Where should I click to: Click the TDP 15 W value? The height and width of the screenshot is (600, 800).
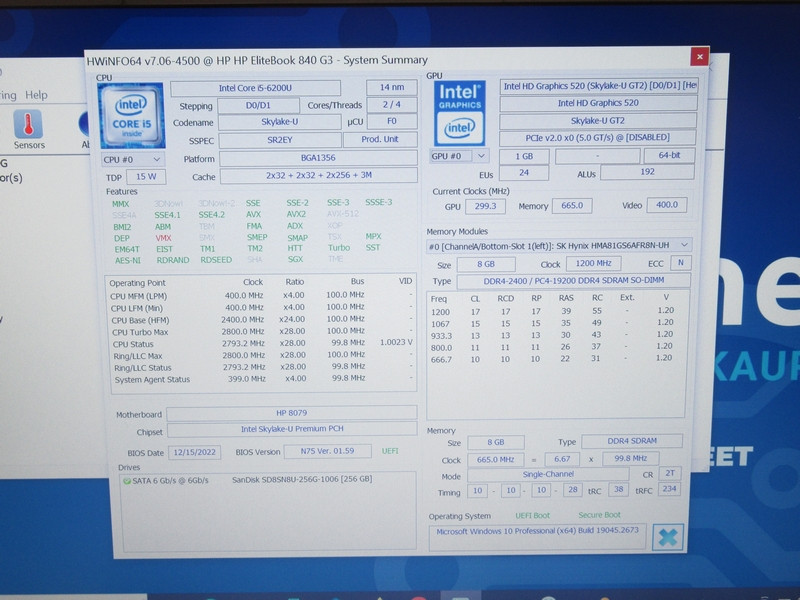coord(146,177)
